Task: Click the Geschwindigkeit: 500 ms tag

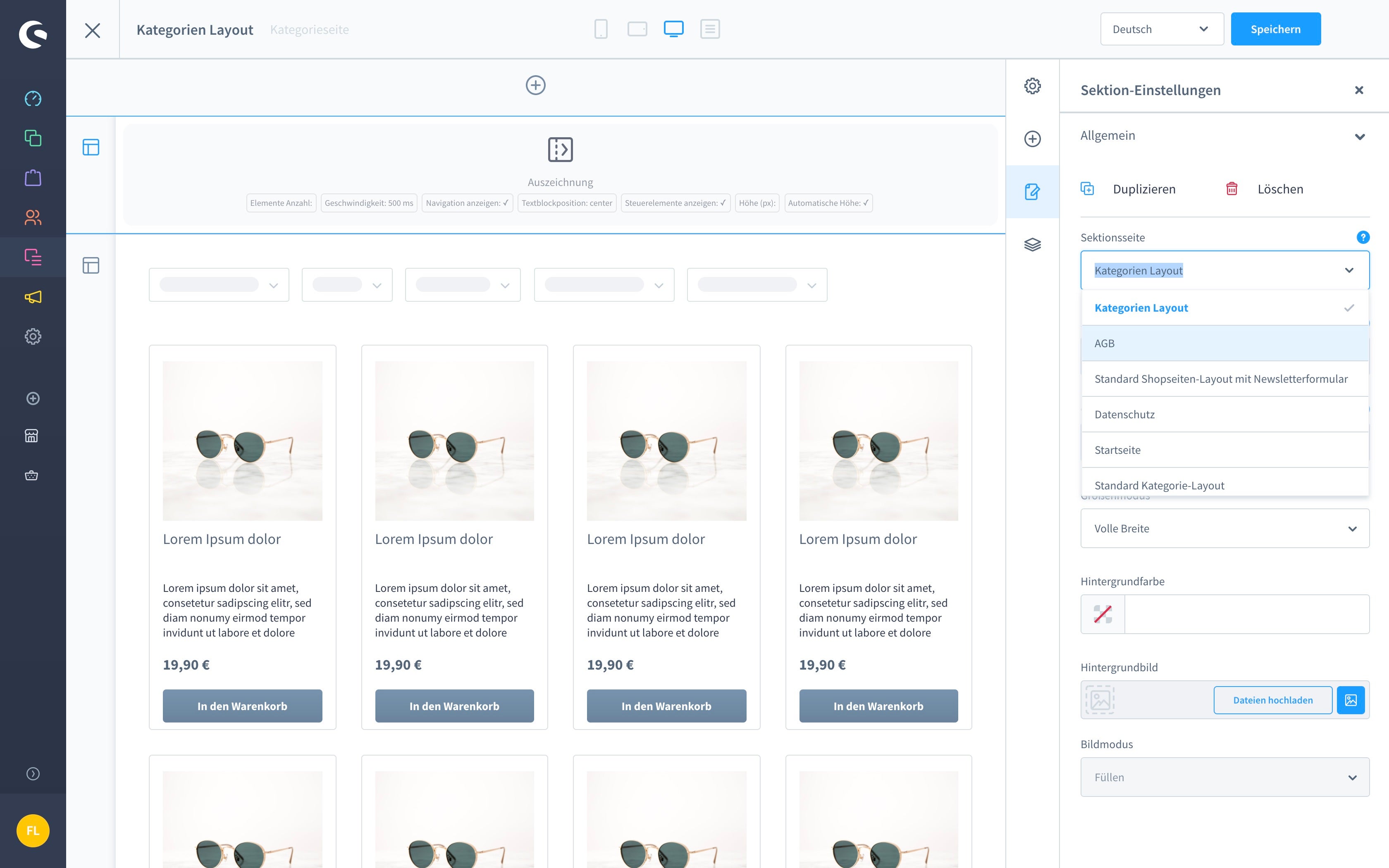Action: tap(369, 203)
